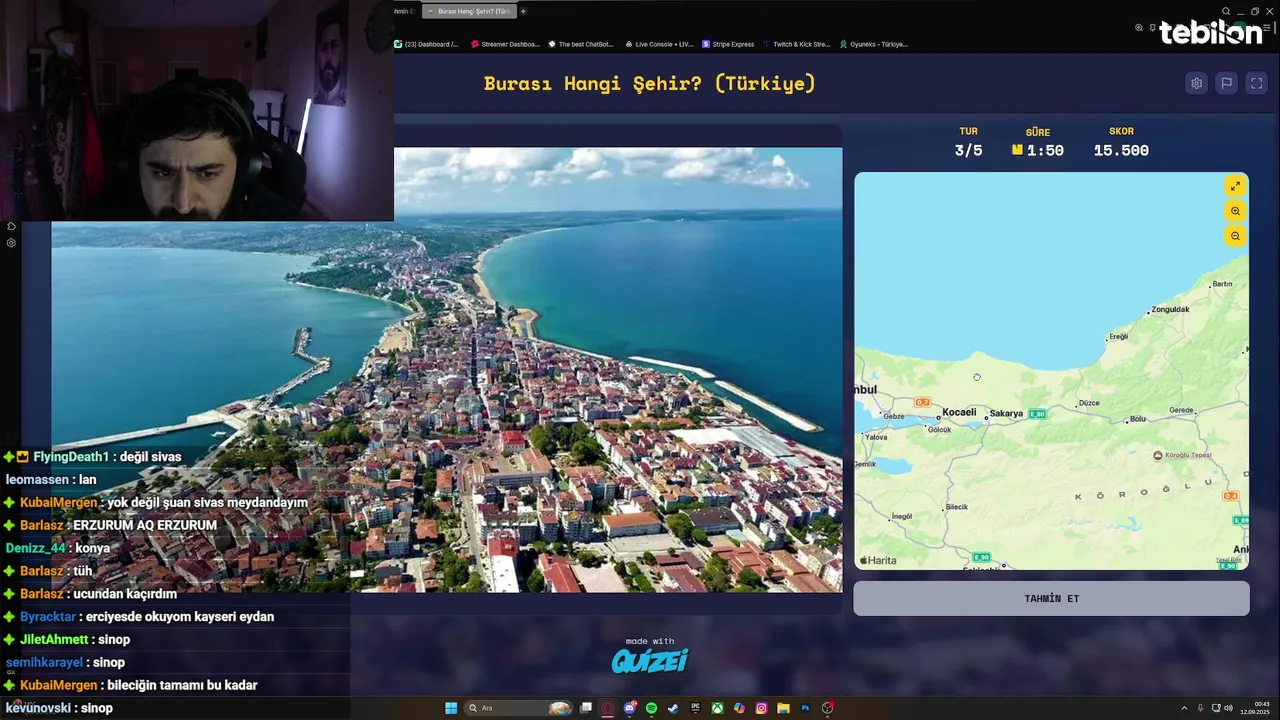Open The best ChatBot bookmark
1280x720 pixels.
pyautogui.click(x=581, y=44)
